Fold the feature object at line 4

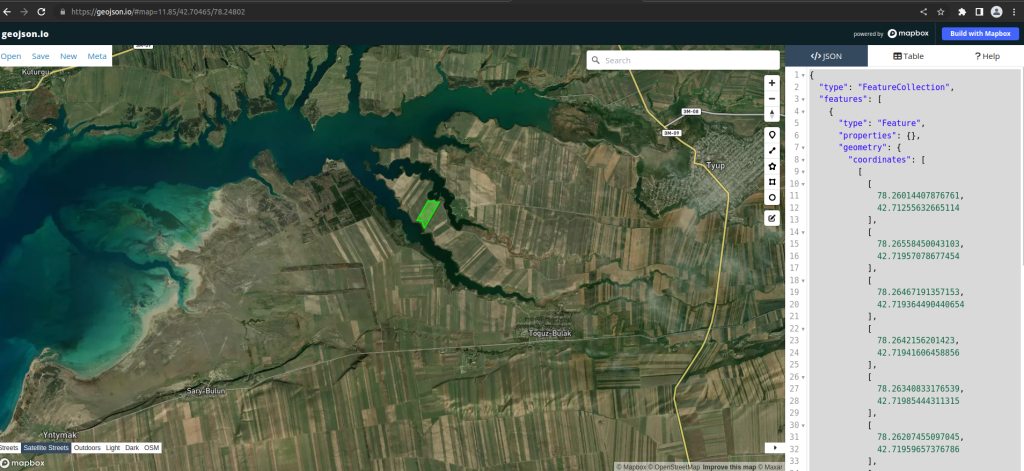803,111
